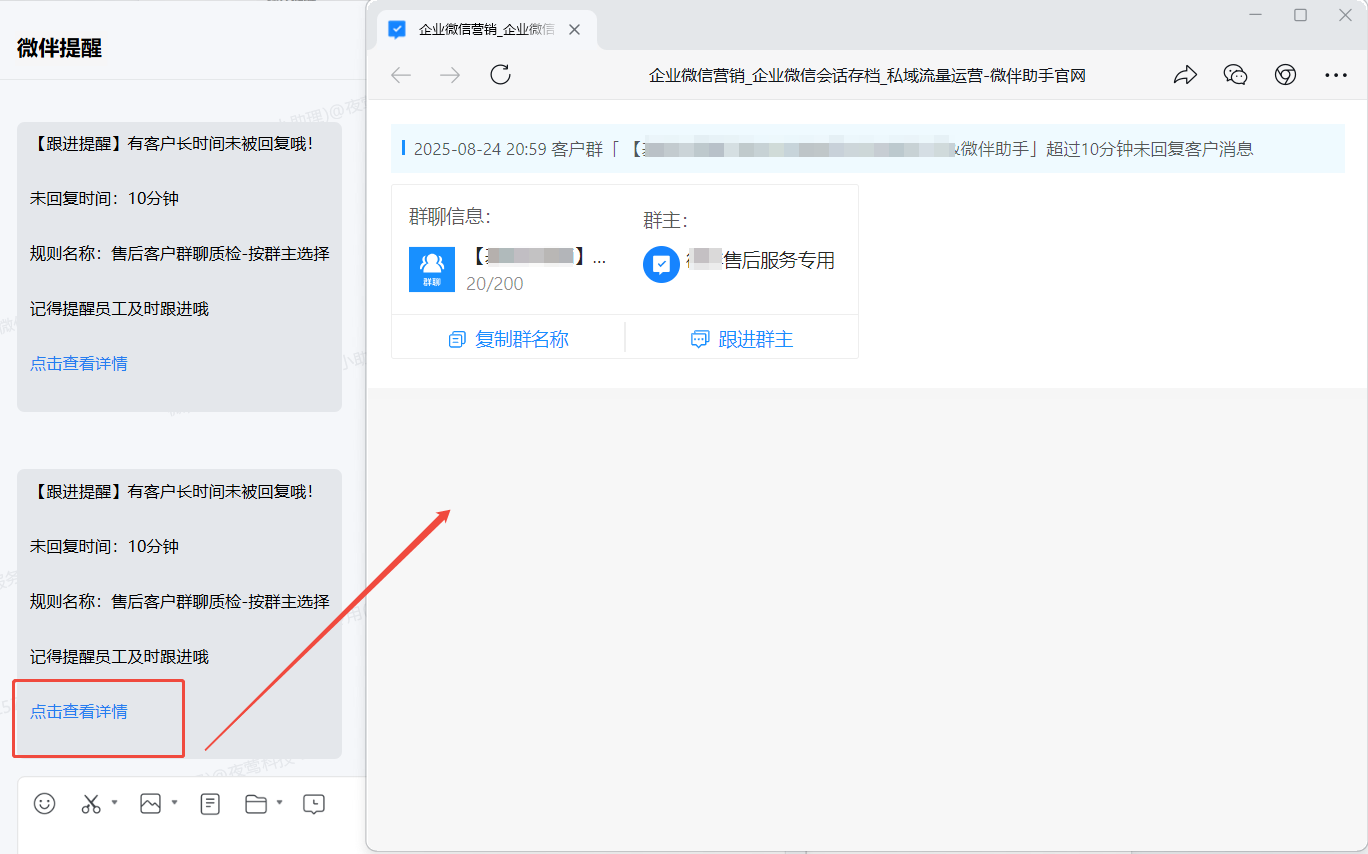Minimize the browser window
The height and width of the screenshot is (854, 1368).
pyautogui.click(x=1254, y=15)
